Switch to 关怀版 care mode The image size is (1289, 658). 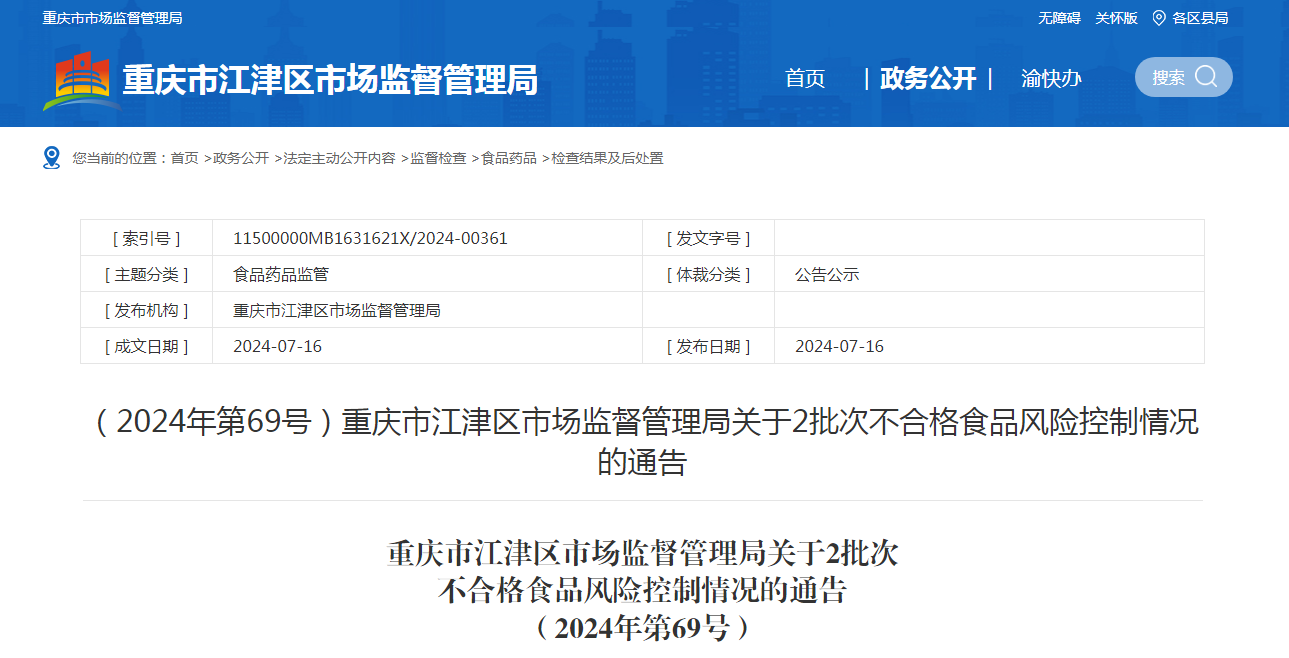pyautogui.click(x=1116, y=18)
